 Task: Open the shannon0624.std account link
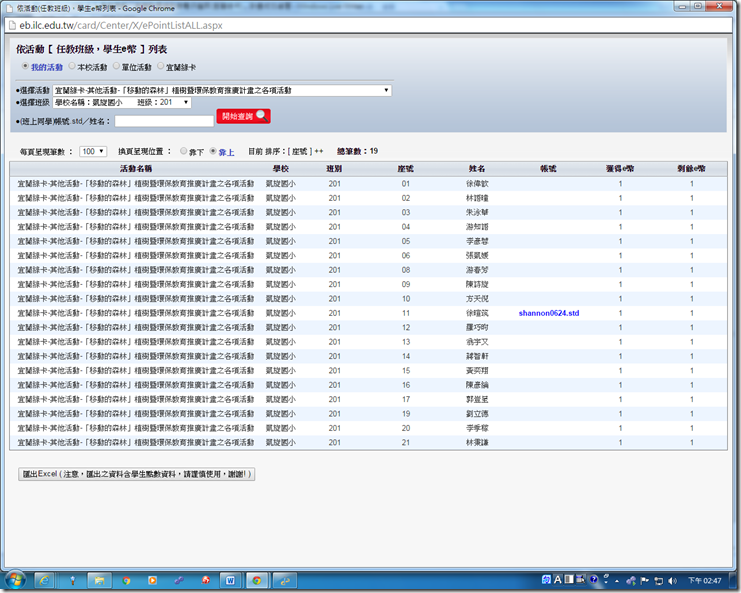click(x=548, y=313)
